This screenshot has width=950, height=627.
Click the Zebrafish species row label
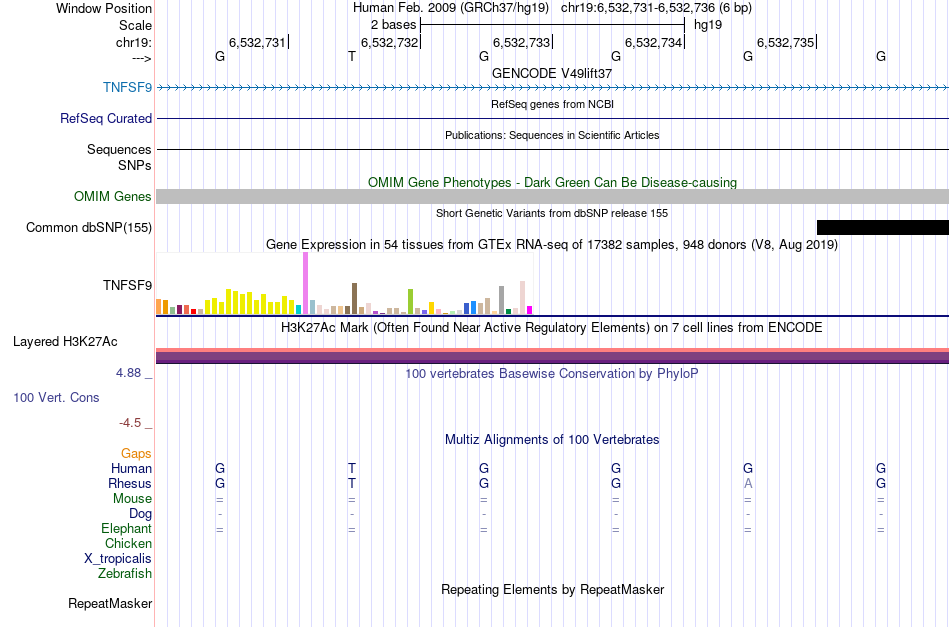pyautogui.click(x=125, y=573)
